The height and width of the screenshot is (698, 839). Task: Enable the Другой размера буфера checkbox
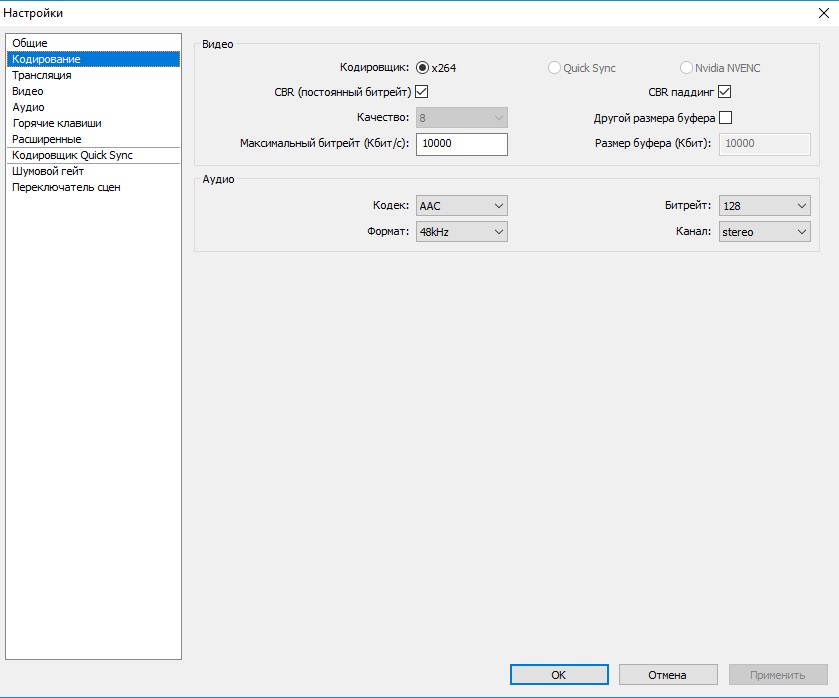click(x=725, y=118)
